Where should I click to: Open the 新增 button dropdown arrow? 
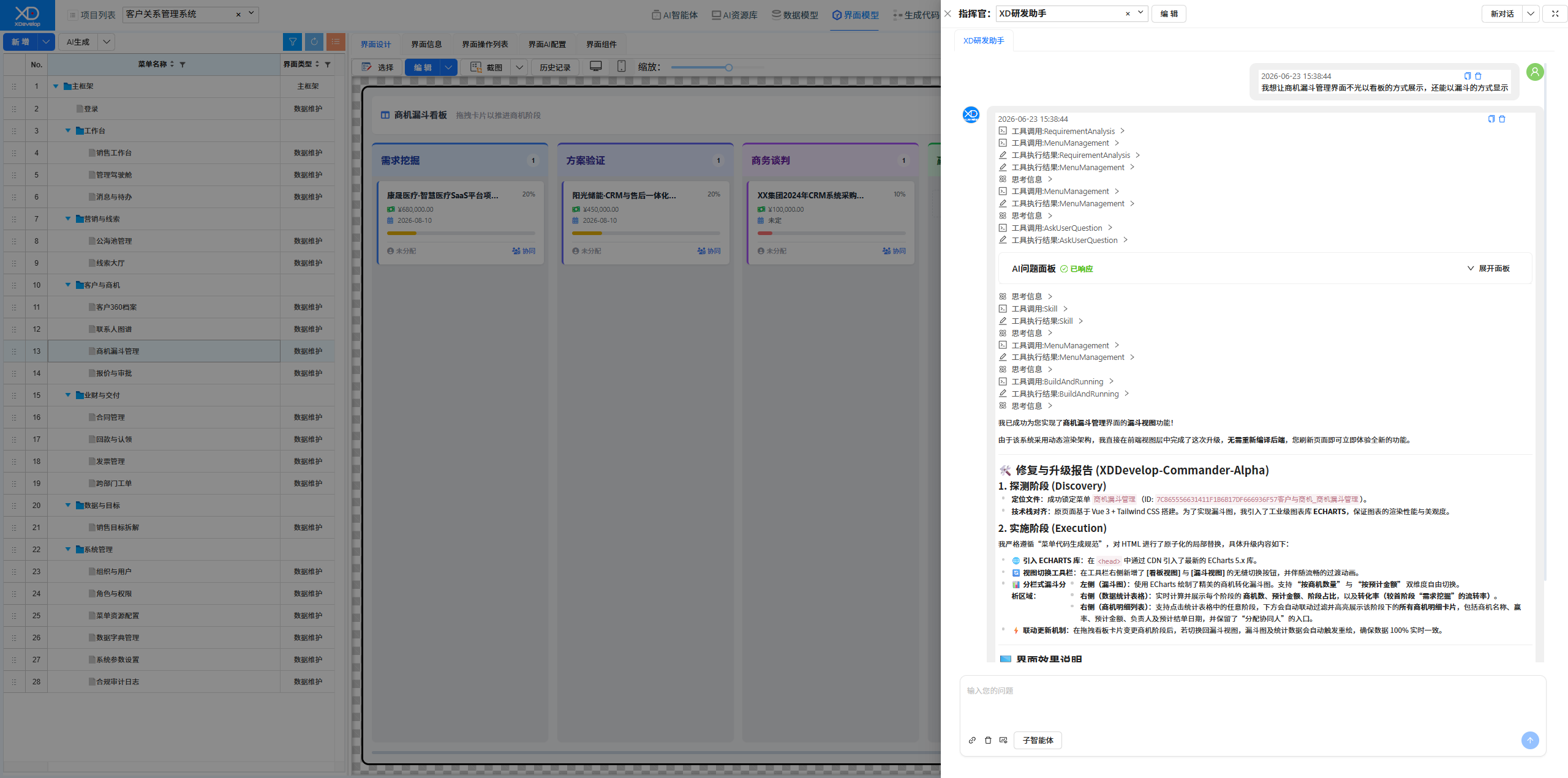click(x=46, y=42)
